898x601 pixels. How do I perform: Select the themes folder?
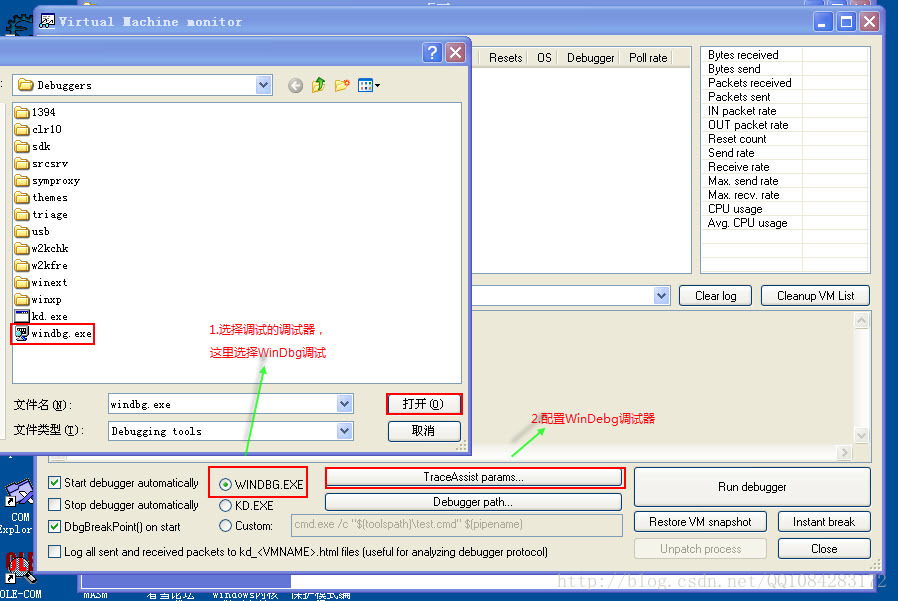41,198
